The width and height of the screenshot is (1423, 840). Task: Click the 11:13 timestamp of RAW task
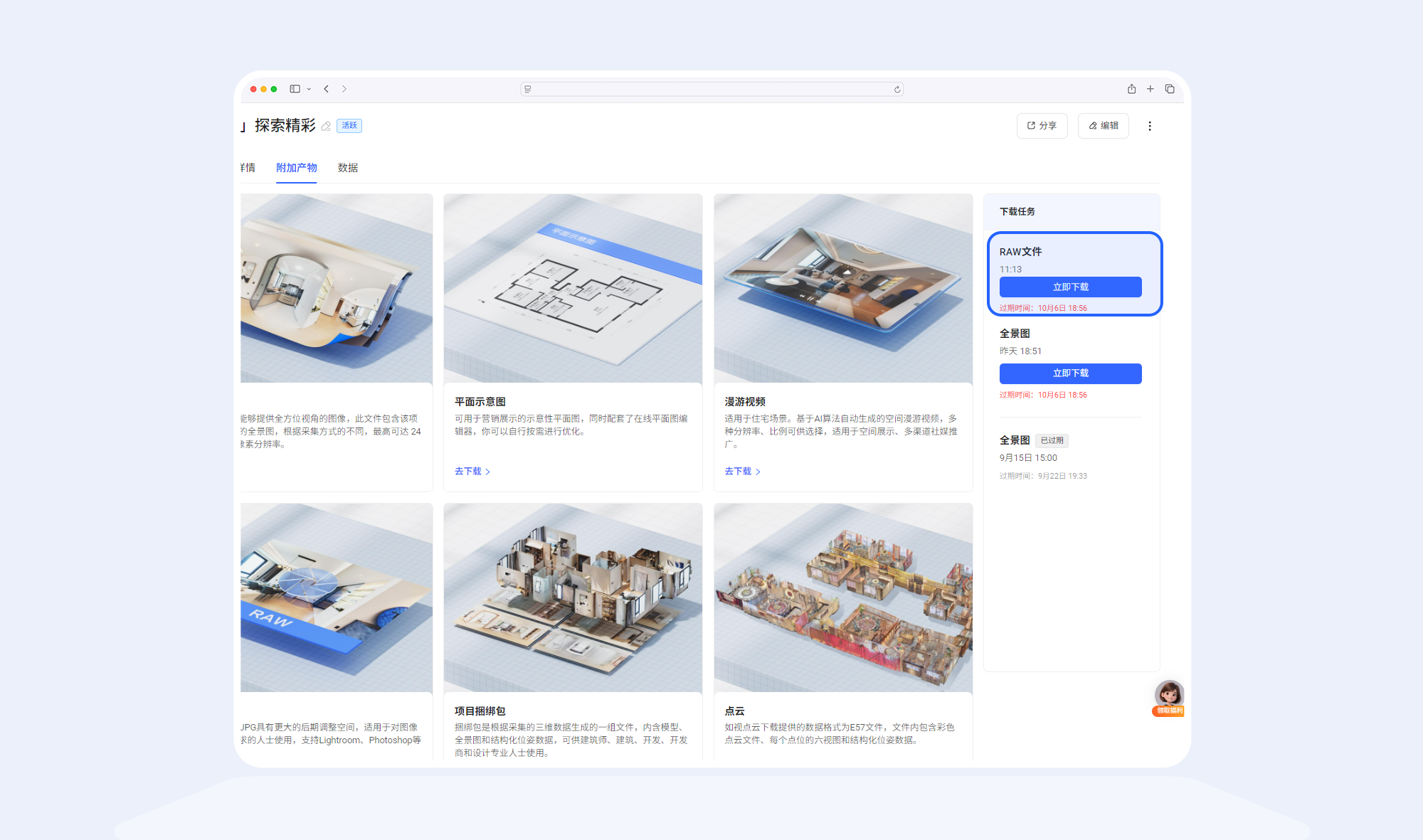1010,270
